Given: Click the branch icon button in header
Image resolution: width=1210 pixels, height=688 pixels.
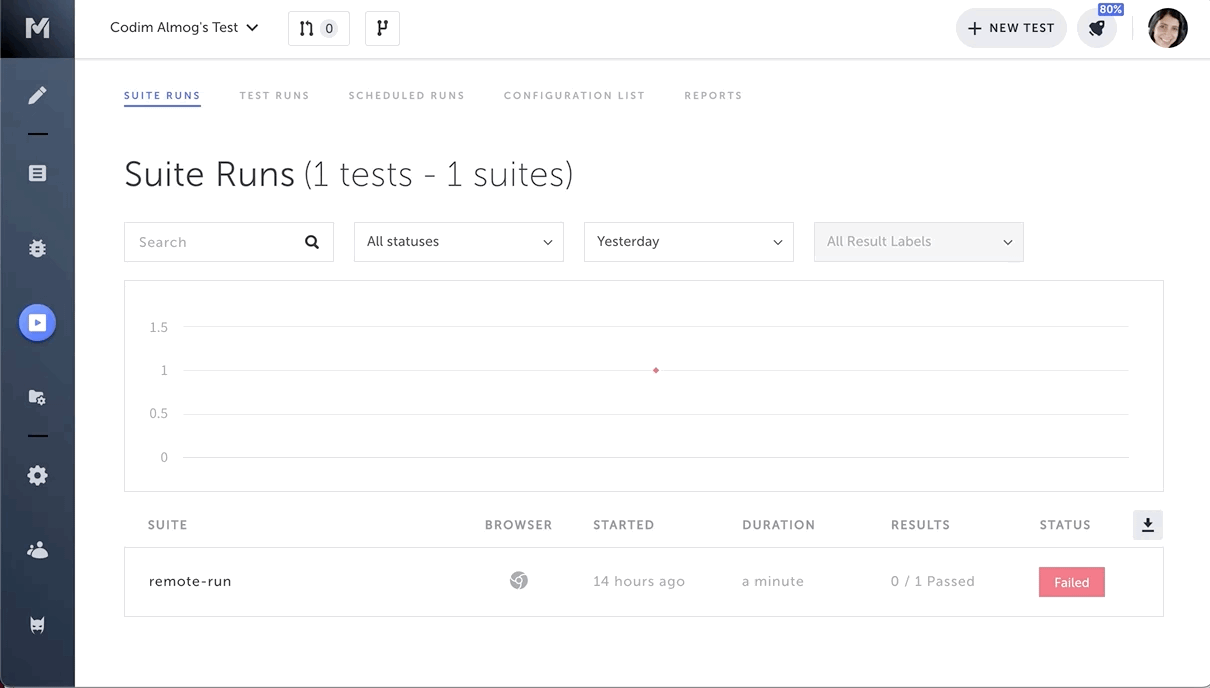Looking at the screenshot, I should tap(382, 28).
